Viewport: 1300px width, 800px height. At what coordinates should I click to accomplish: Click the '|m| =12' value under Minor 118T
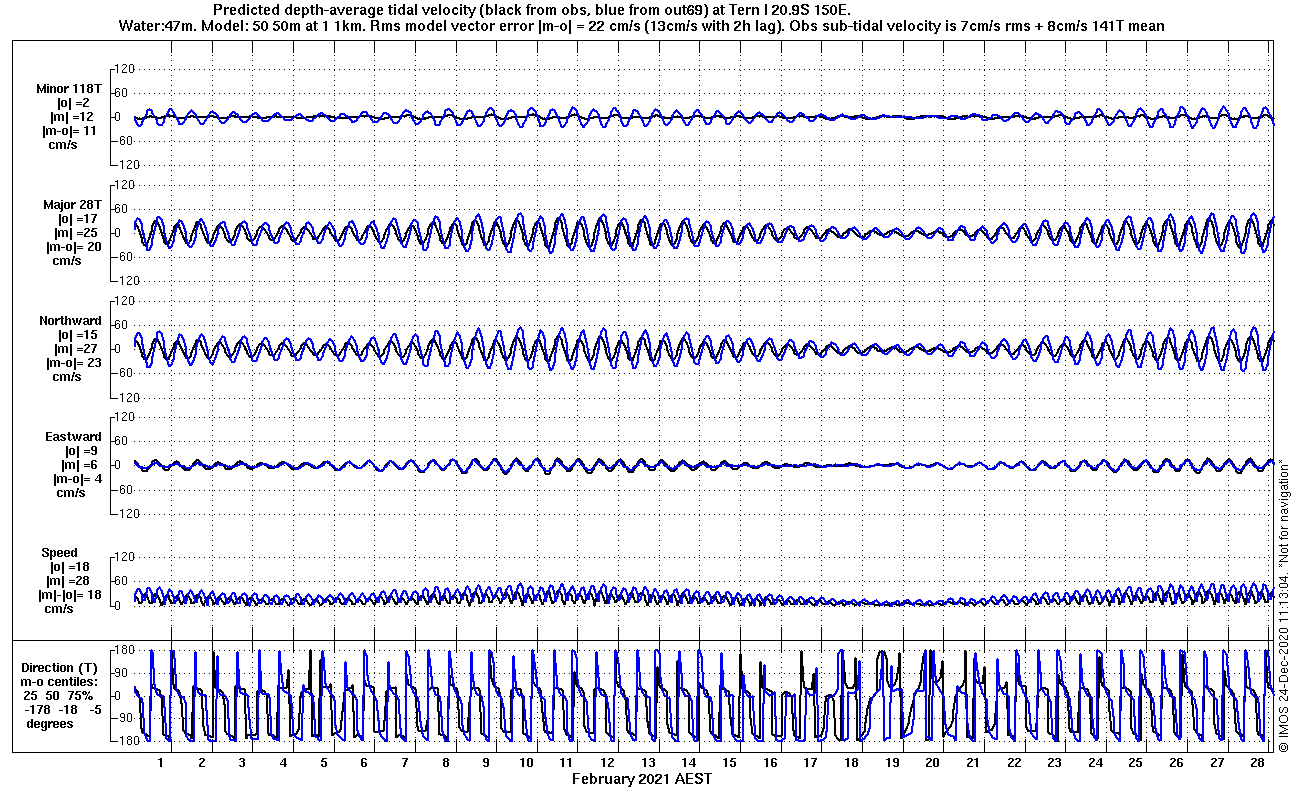[x=72, y=117]
